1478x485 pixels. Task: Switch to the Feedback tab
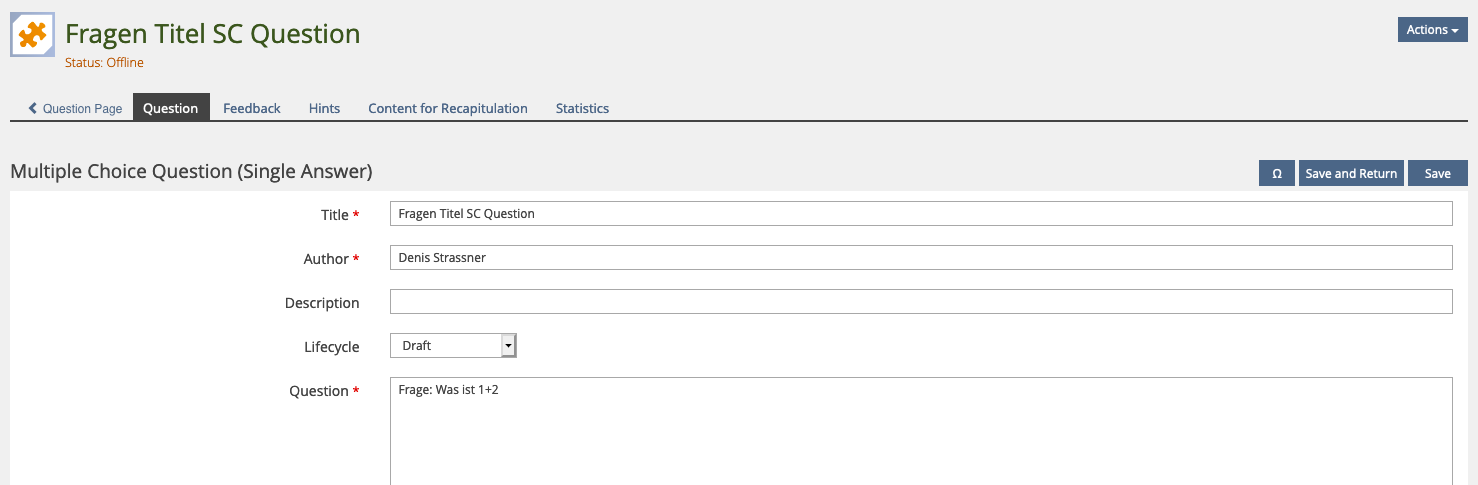(x=252, y=108)
